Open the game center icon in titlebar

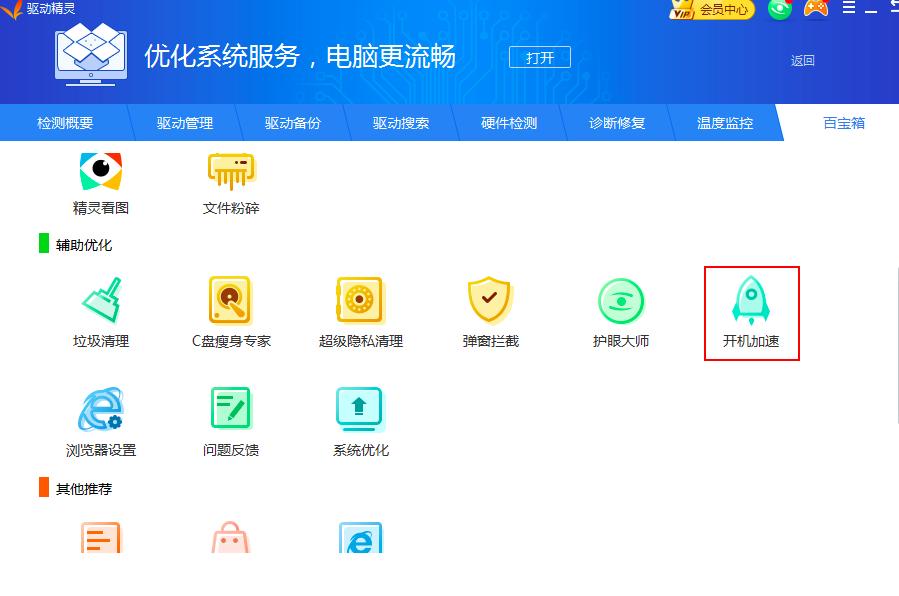[x=815, y=9]
